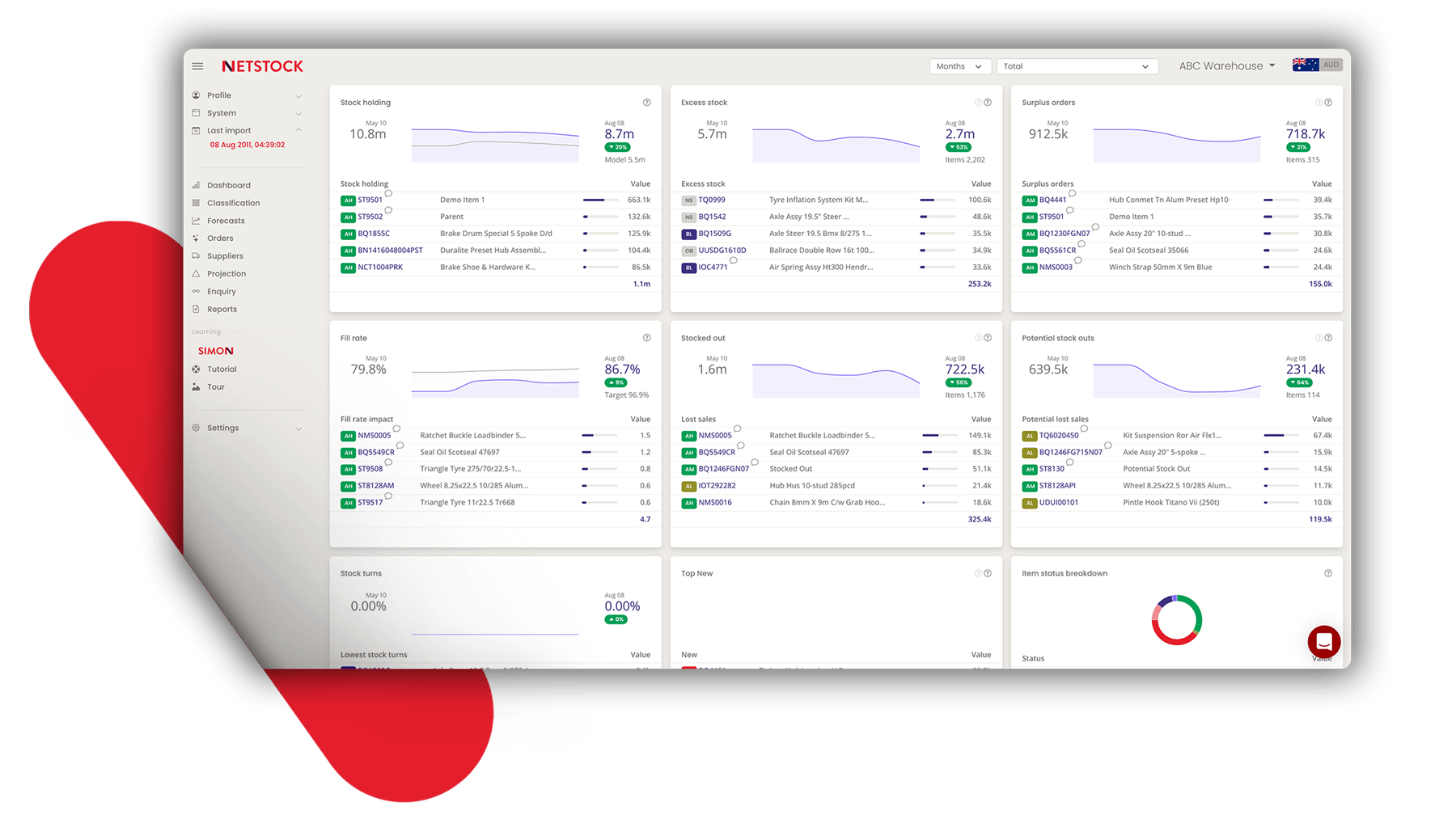Toggle the alert bell on Excess stock panel
This screenshot has width=1456, height=819.
pos(978,102)
